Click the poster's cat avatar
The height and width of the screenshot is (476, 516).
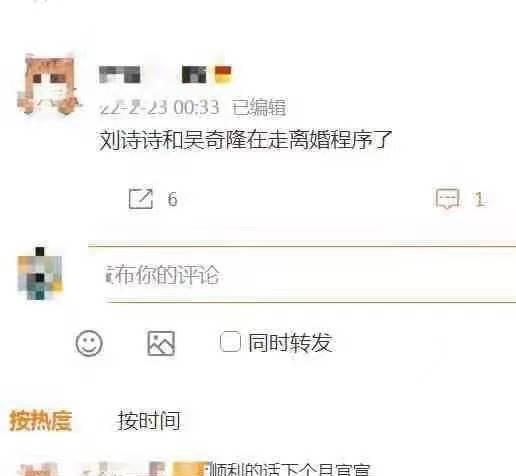[49, 84]
